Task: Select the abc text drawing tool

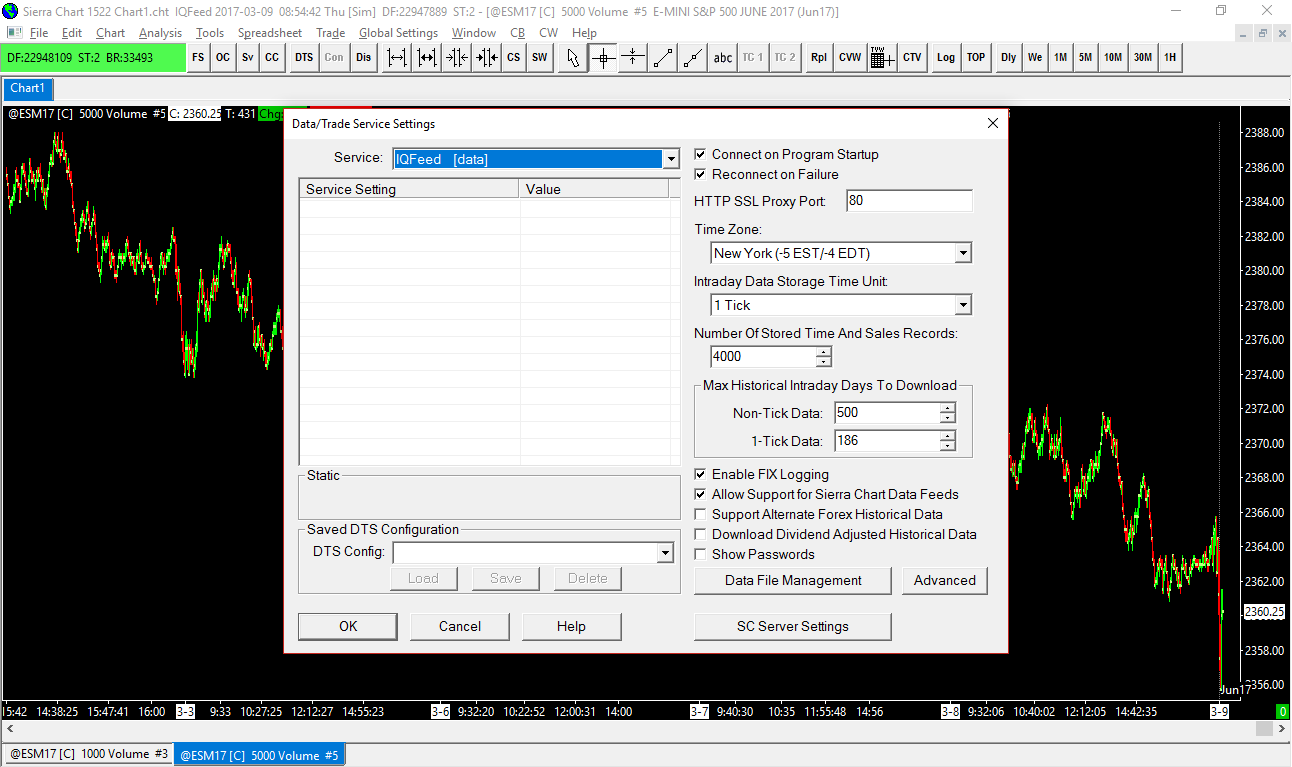Action: click(x=723, y=58)
